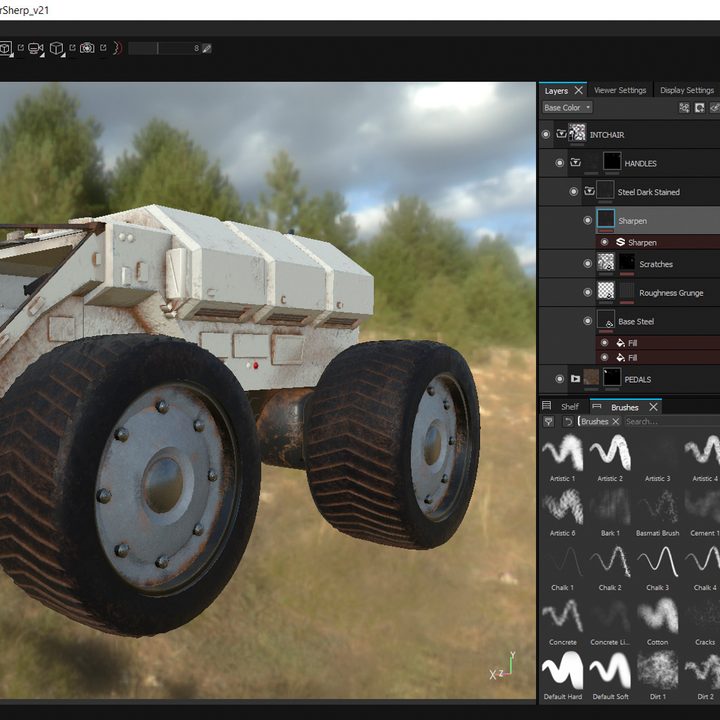This screenshot has width=720, height=720.
Task: Click the Shelf panel list icon
Action: 546,406
